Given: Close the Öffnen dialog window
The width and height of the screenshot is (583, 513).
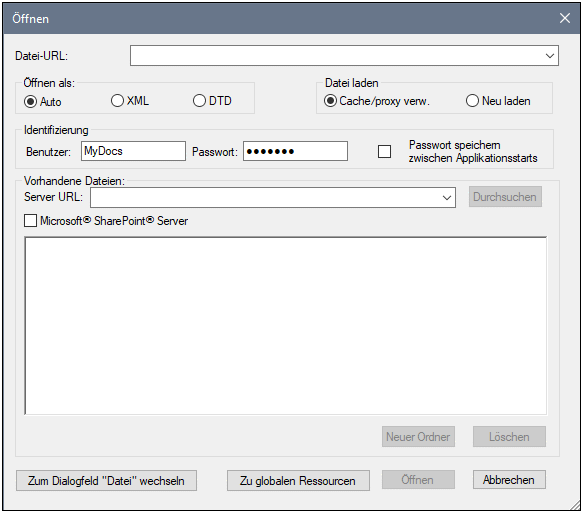Looking at the screenshot, I should pos(565,18).
